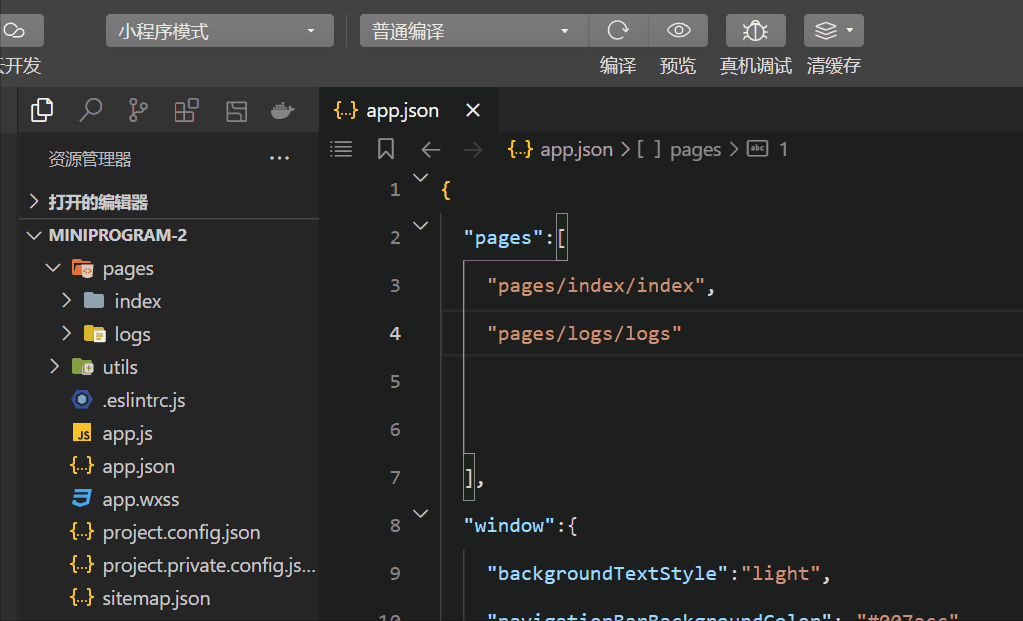Viewport: 1023px width, 621px height.
Task: Go forward with the right arrow icon
Action: tap(472, 149)
